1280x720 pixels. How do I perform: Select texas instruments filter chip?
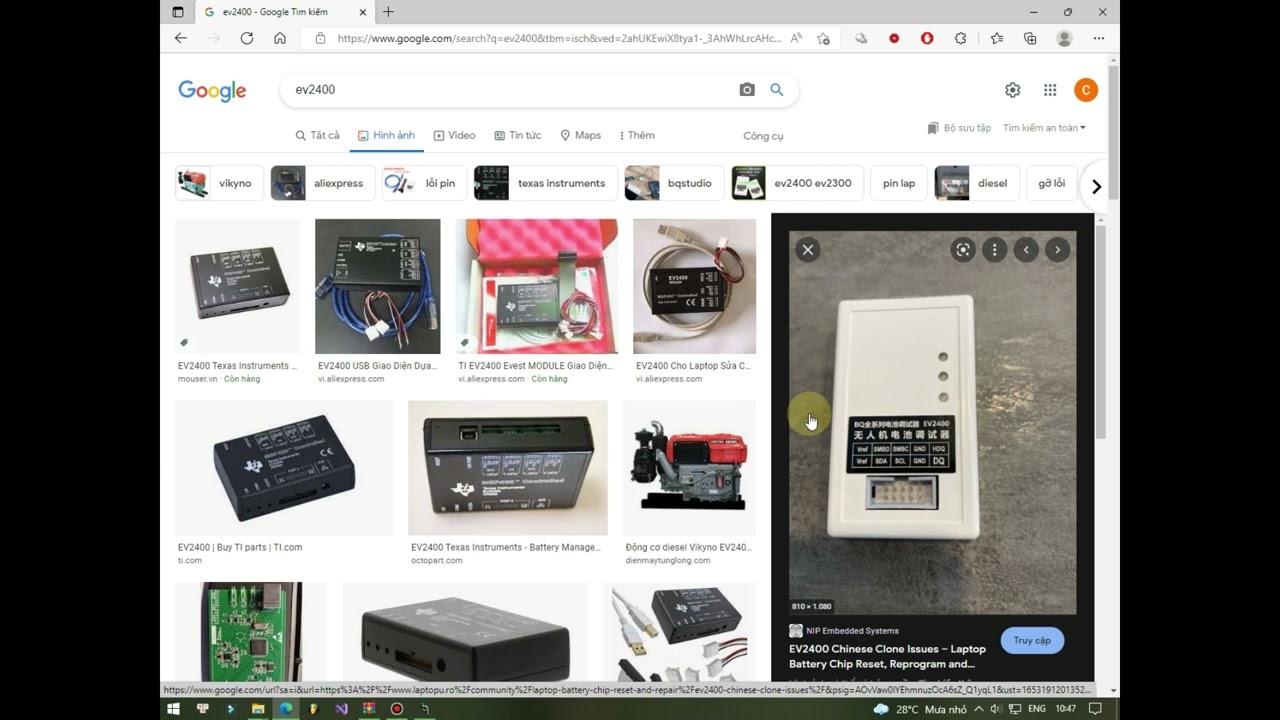[x=546, y=183]
